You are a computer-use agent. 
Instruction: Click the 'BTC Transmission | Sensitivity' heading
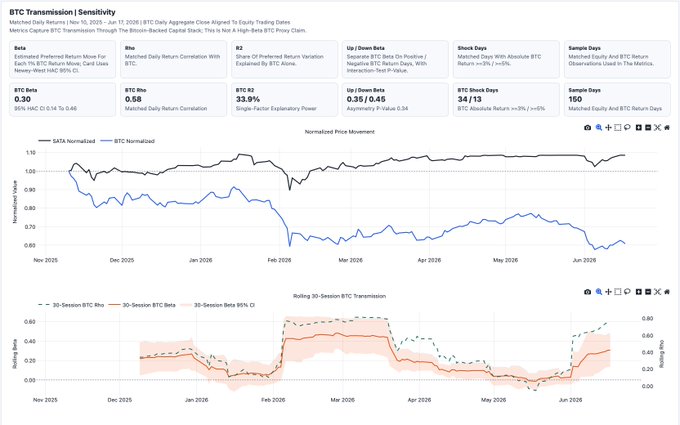(x=62, y=12)
